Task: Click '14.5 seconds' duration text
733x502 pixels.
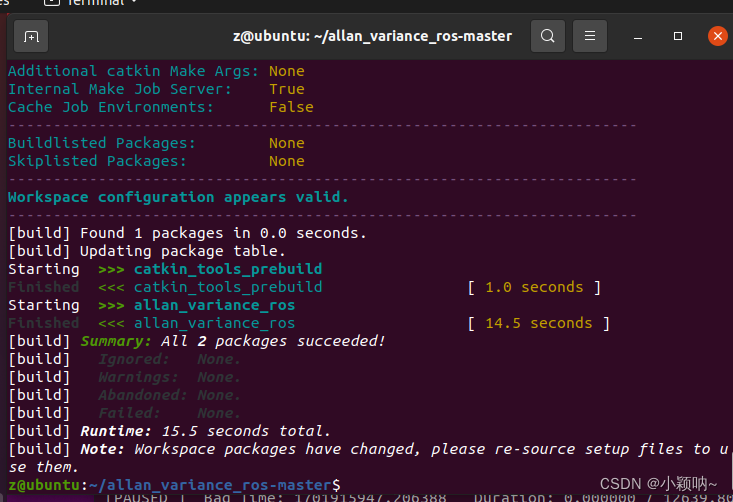Action: tap(539, 323)
